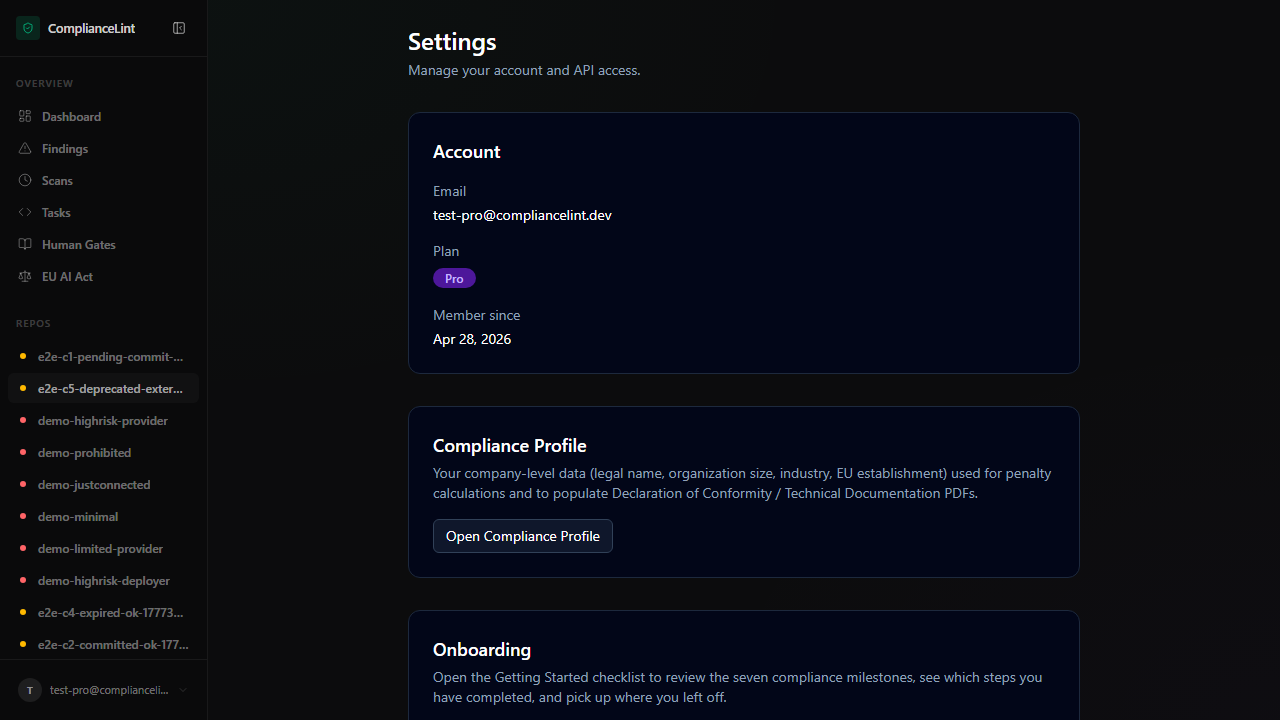Viewport: 1280px width, 720px height.
Task: Go to the demo-prohibited repo
Action: click(84, 453)
